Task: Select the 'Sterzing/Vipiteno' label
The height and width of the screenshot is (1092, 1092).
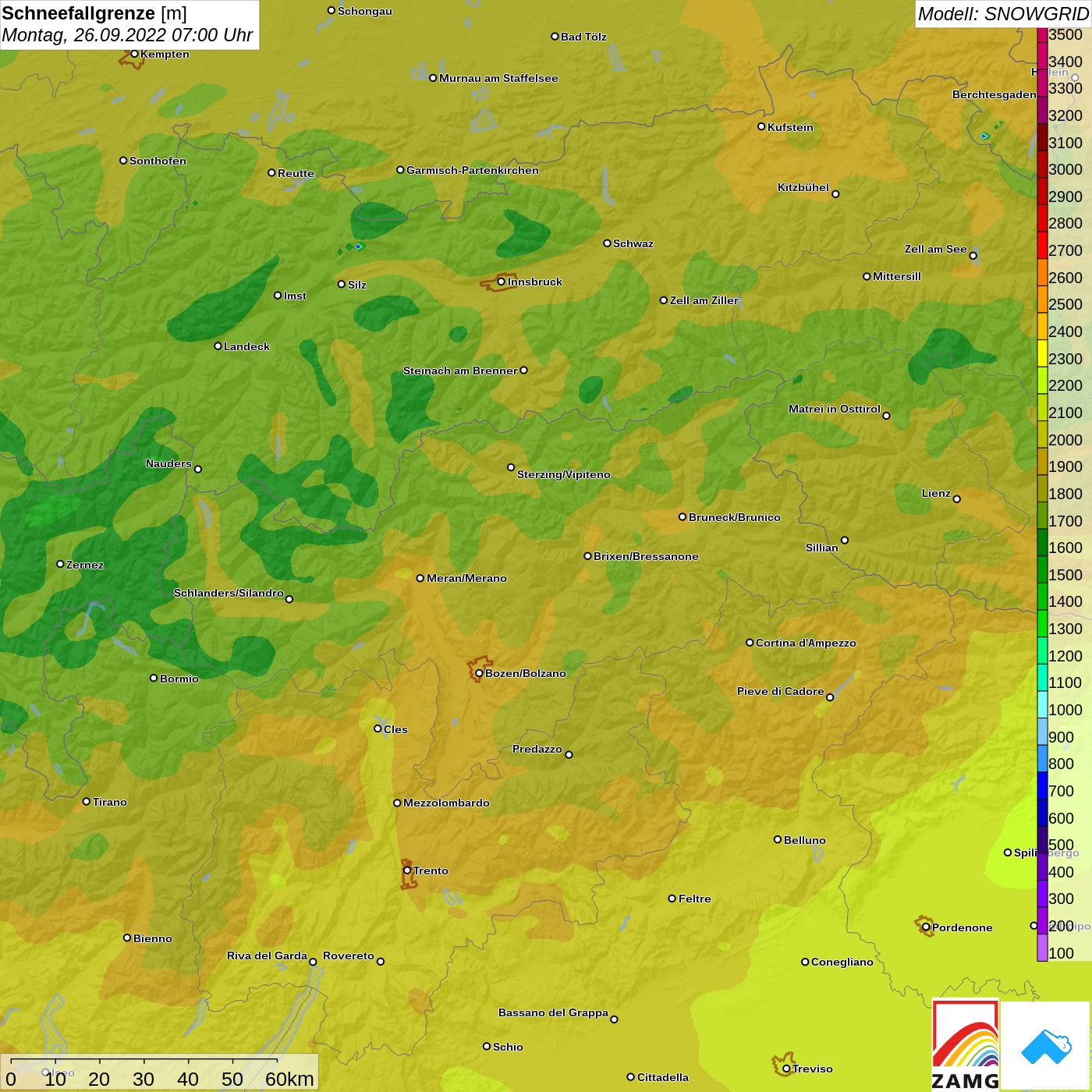Action: 564,474
